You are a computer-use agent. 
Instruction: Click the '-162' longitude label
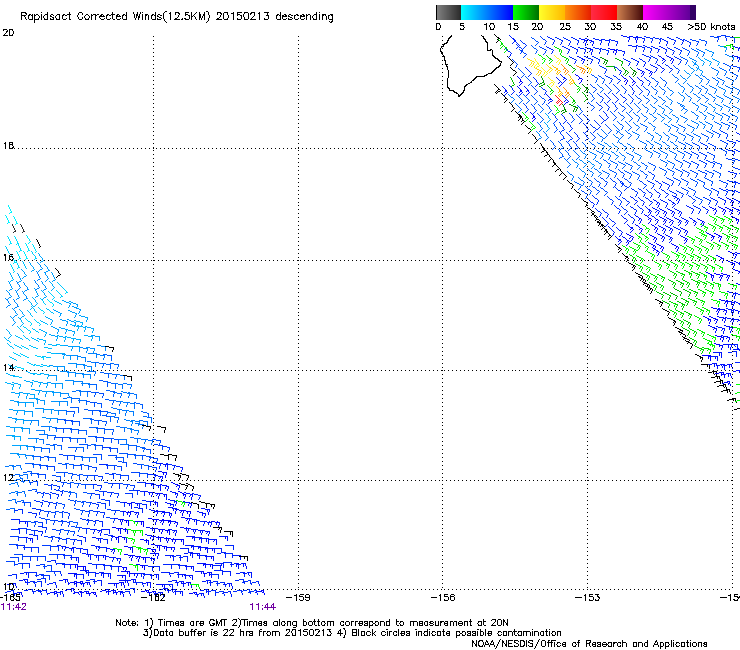point(153,598)
